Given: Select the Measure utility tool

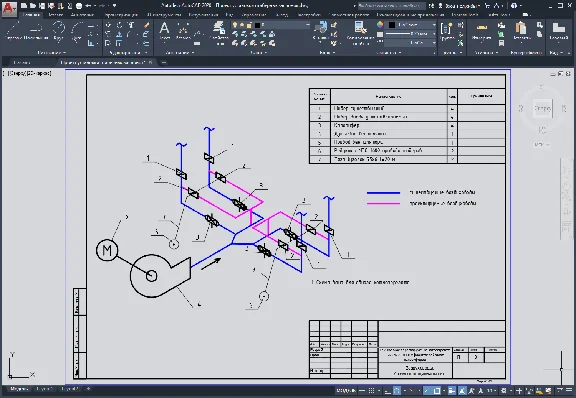Looking at the screenshot, I should [482, 31].
